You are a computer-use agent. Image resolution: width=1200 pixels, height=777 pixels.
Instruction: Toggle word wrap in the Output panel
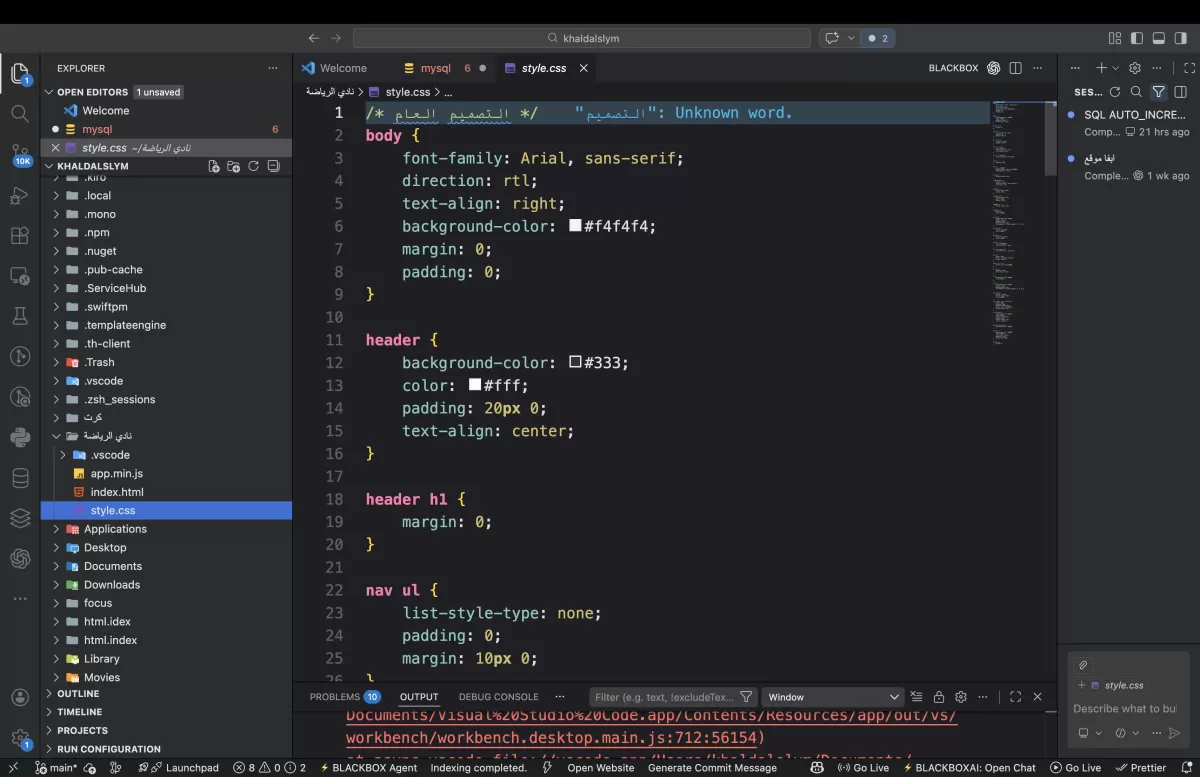[916, 696]
